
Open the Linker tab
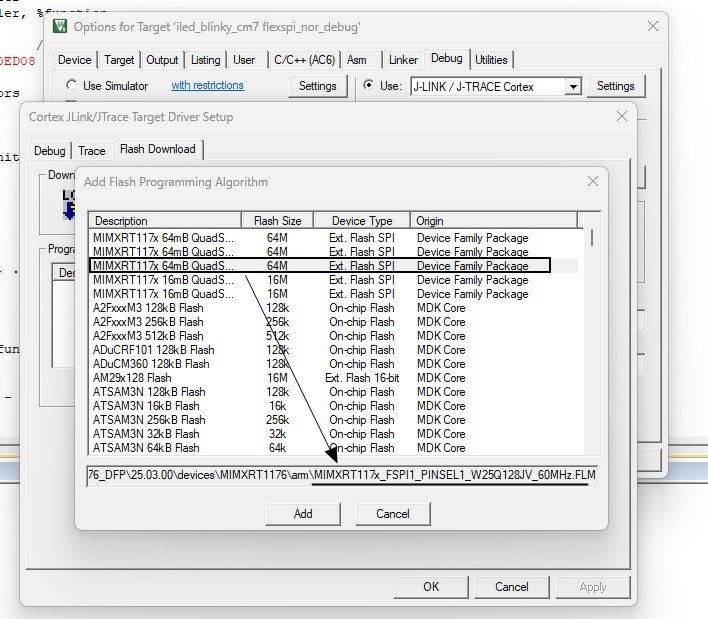(403, 60)
